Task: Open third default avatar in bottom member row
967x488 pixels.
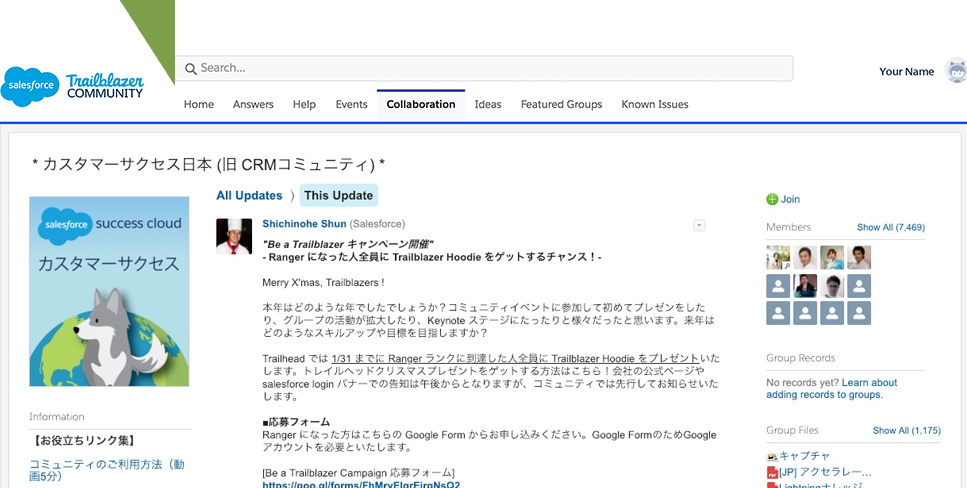Action: pyautogui.click(x=832, y=313)
